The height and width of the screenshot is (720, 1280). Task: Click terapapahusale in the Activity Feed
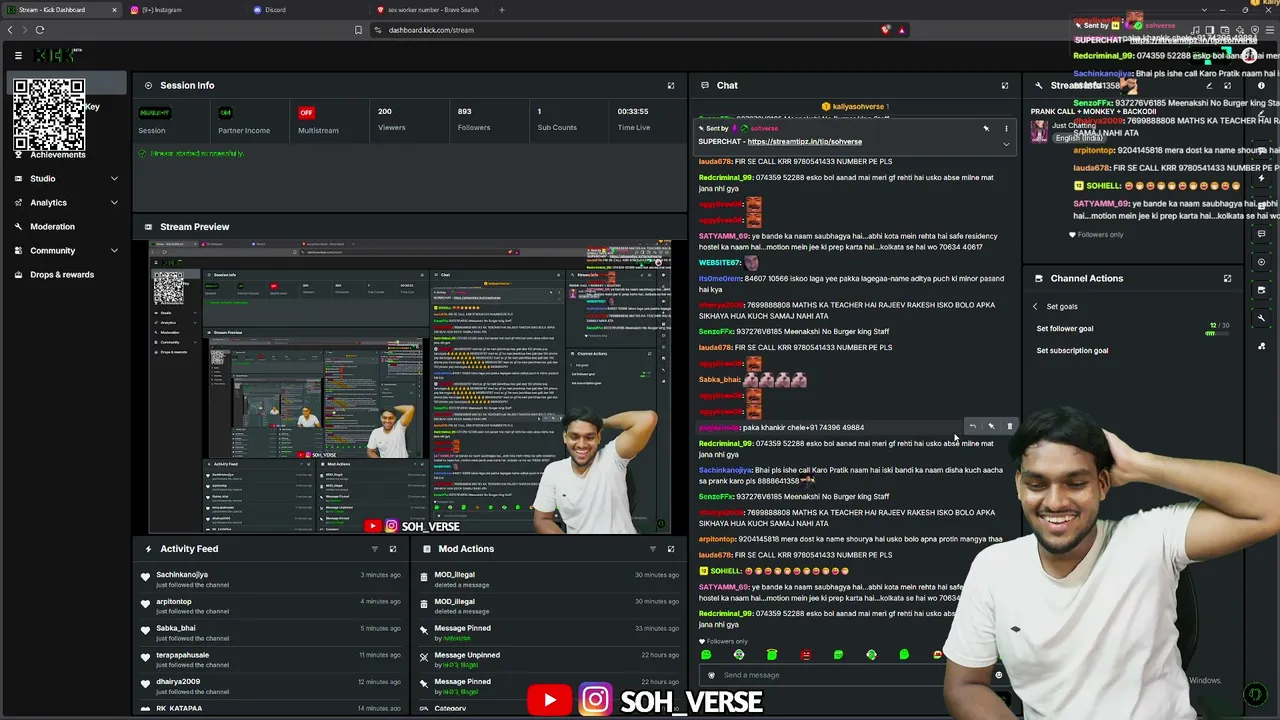click(183, 655)
